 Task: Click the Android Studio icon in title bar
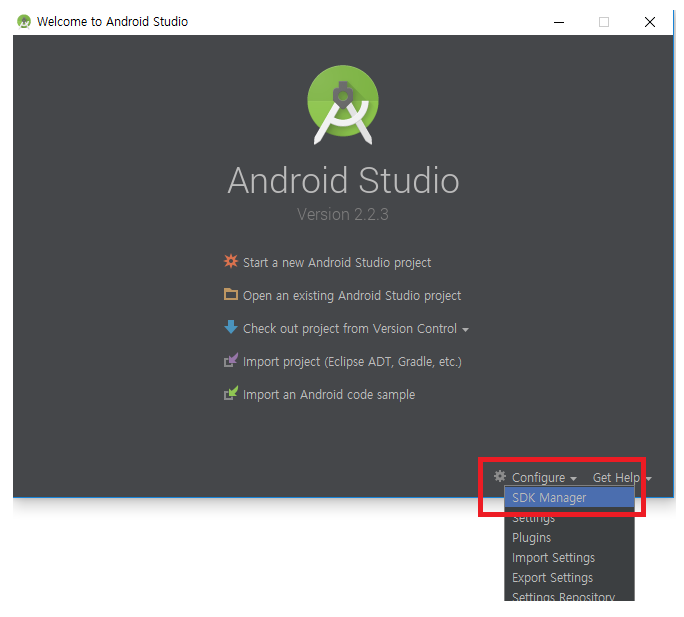click(x=24, y=21)
